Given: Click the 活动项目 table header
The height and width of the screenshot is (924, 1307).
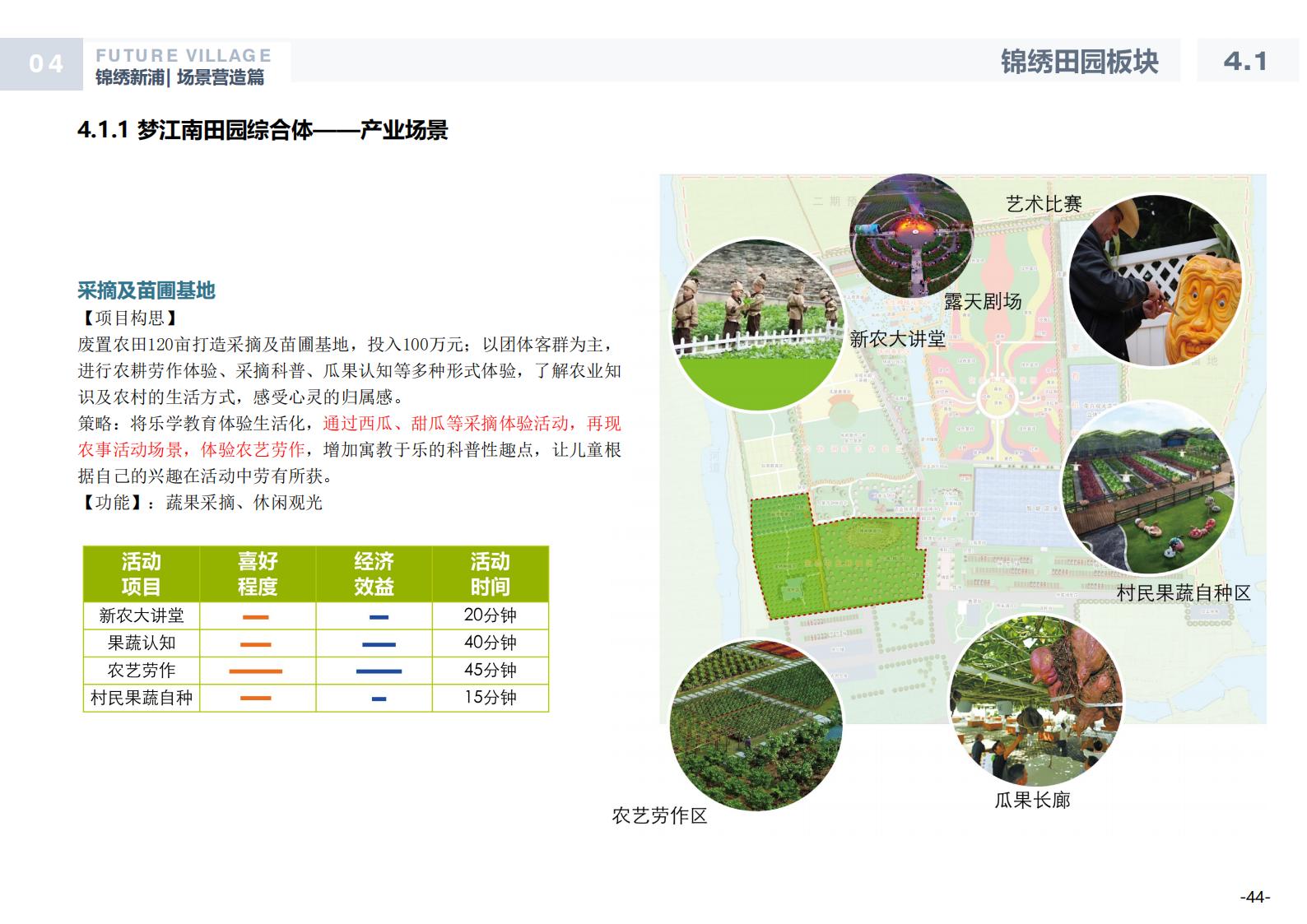Looking at the screenshot, I should 142,573.
